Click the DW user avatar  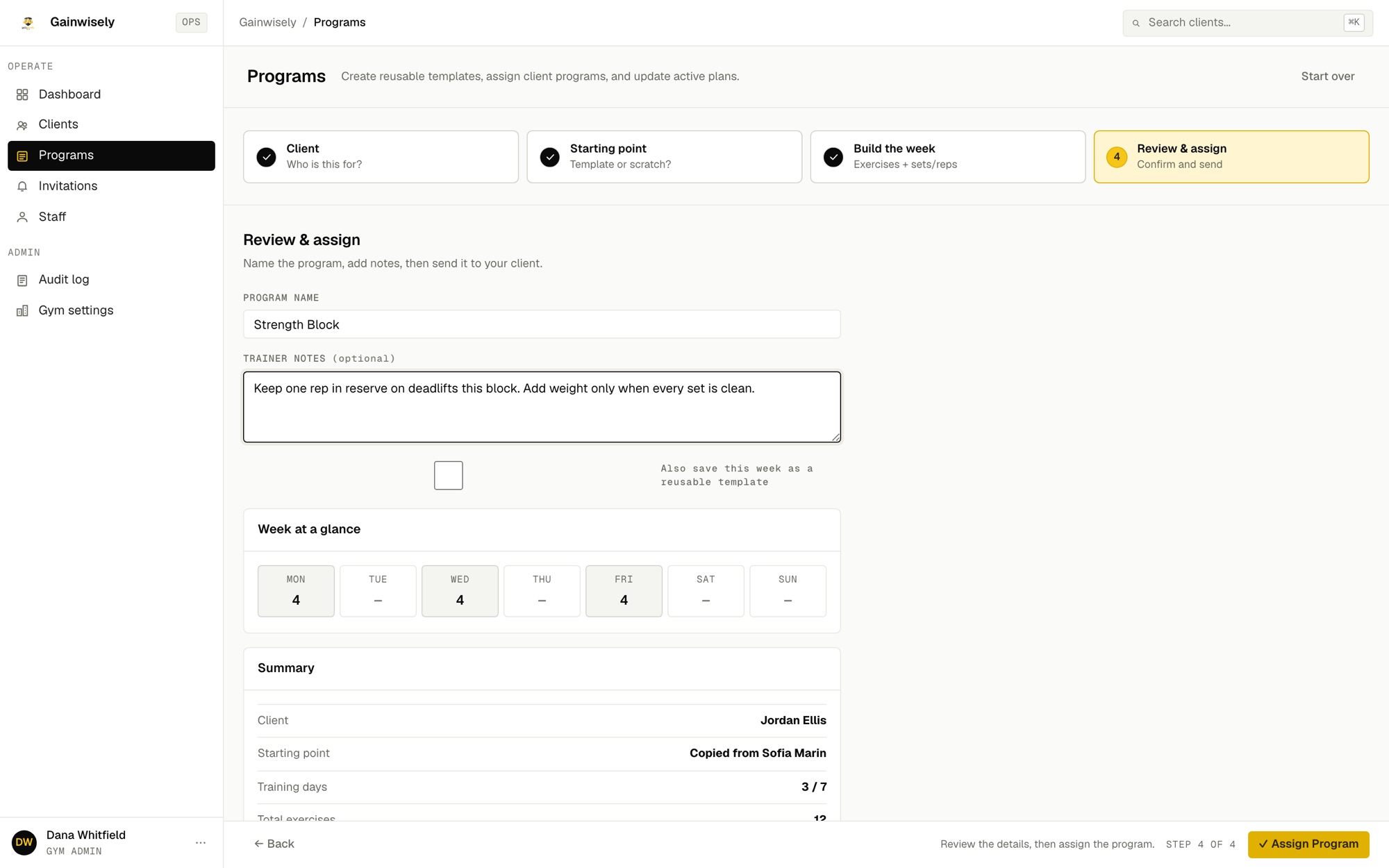tap(24, 842)
